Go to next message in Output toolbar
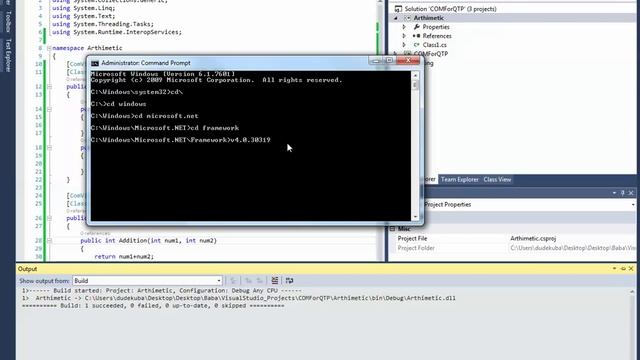Screen dimensions: 640x360 [x=260, y=280]
